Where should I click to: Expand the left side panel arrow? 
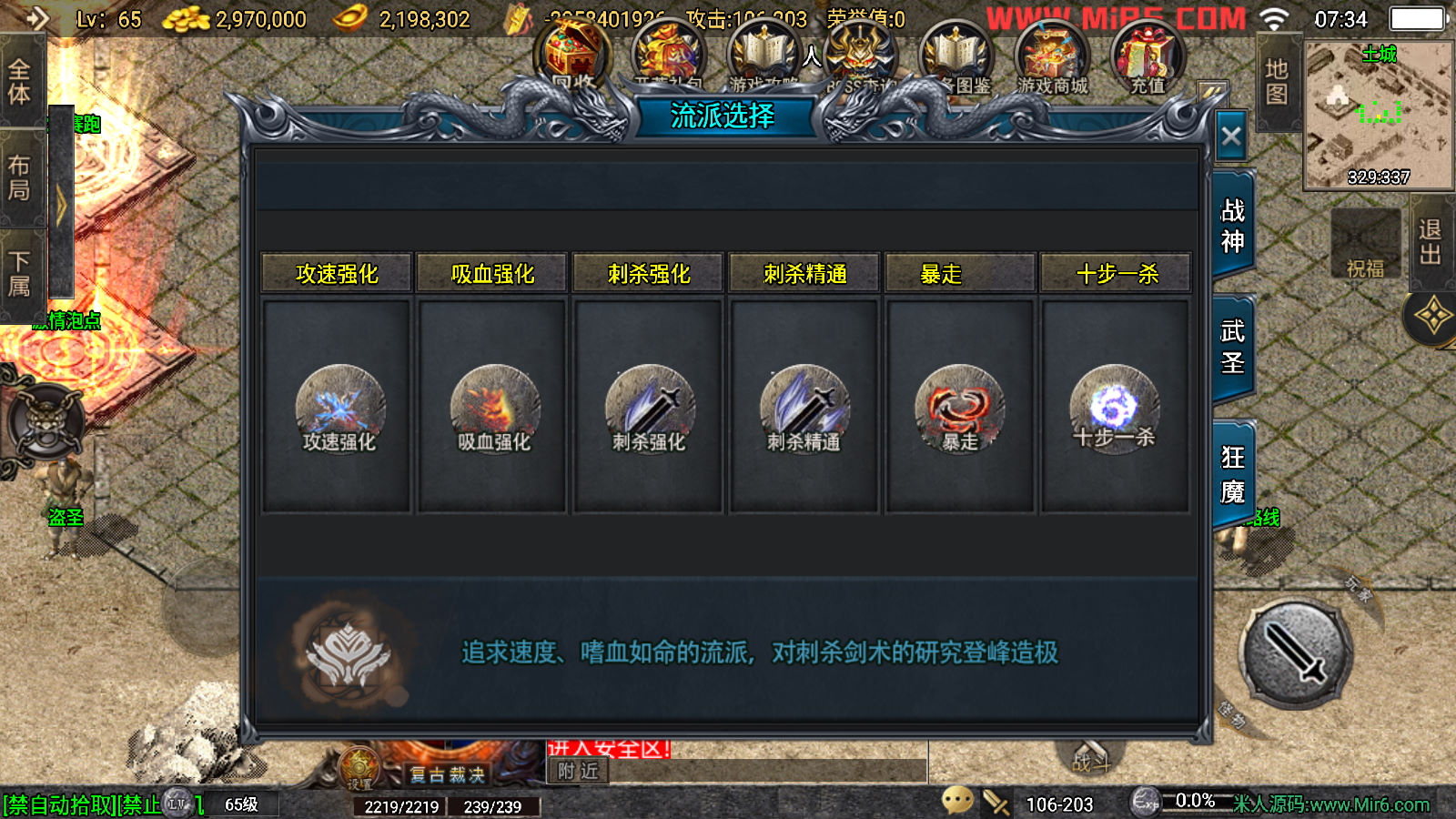pyautogui.click(x=61, y=205)
